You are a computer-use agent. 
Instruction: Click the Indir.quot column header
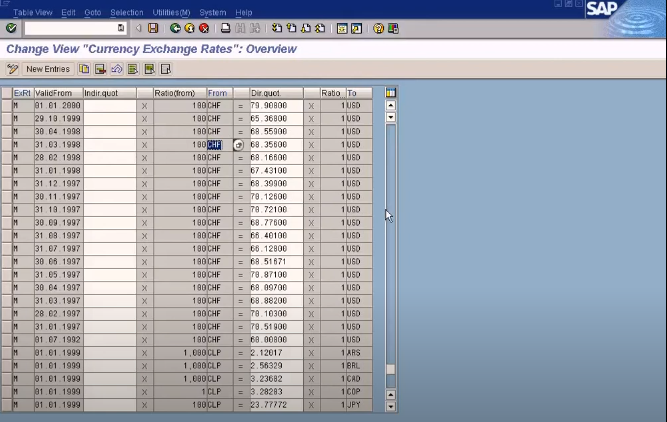pyautogui.click(x=110, y=93)
